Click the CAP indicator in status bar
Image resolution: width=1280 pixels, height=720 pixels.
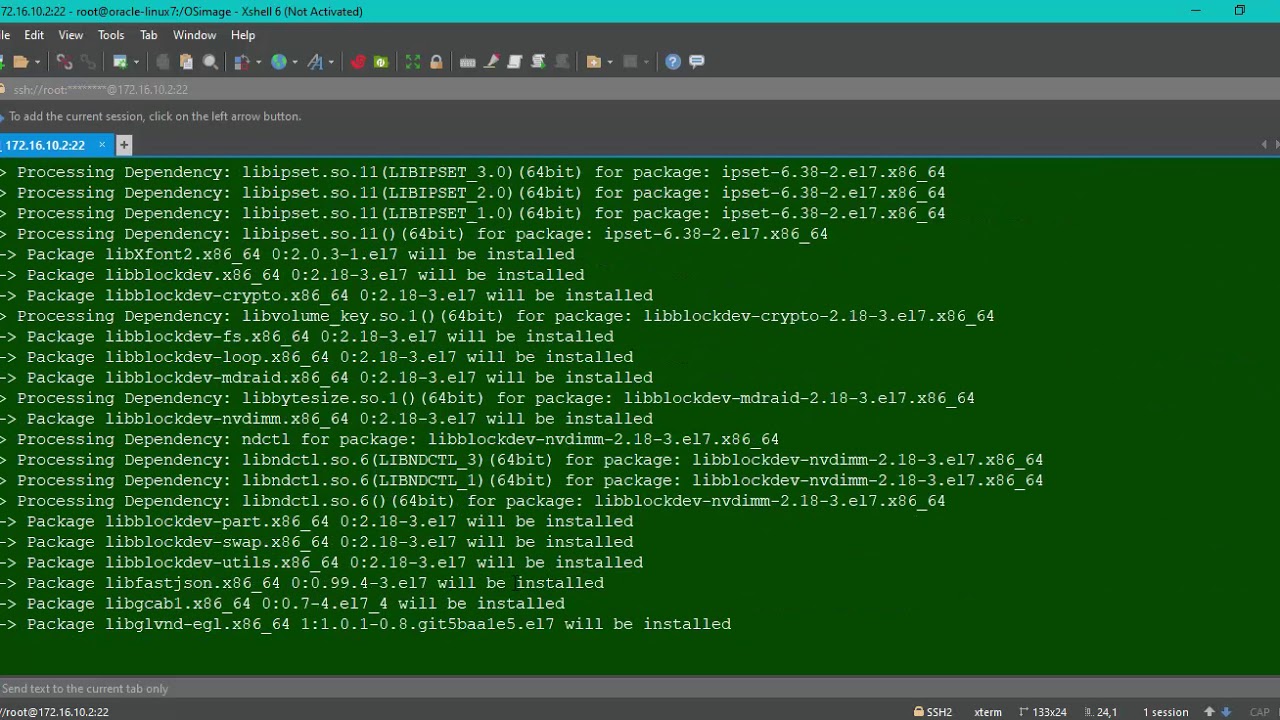point(1259,712)
